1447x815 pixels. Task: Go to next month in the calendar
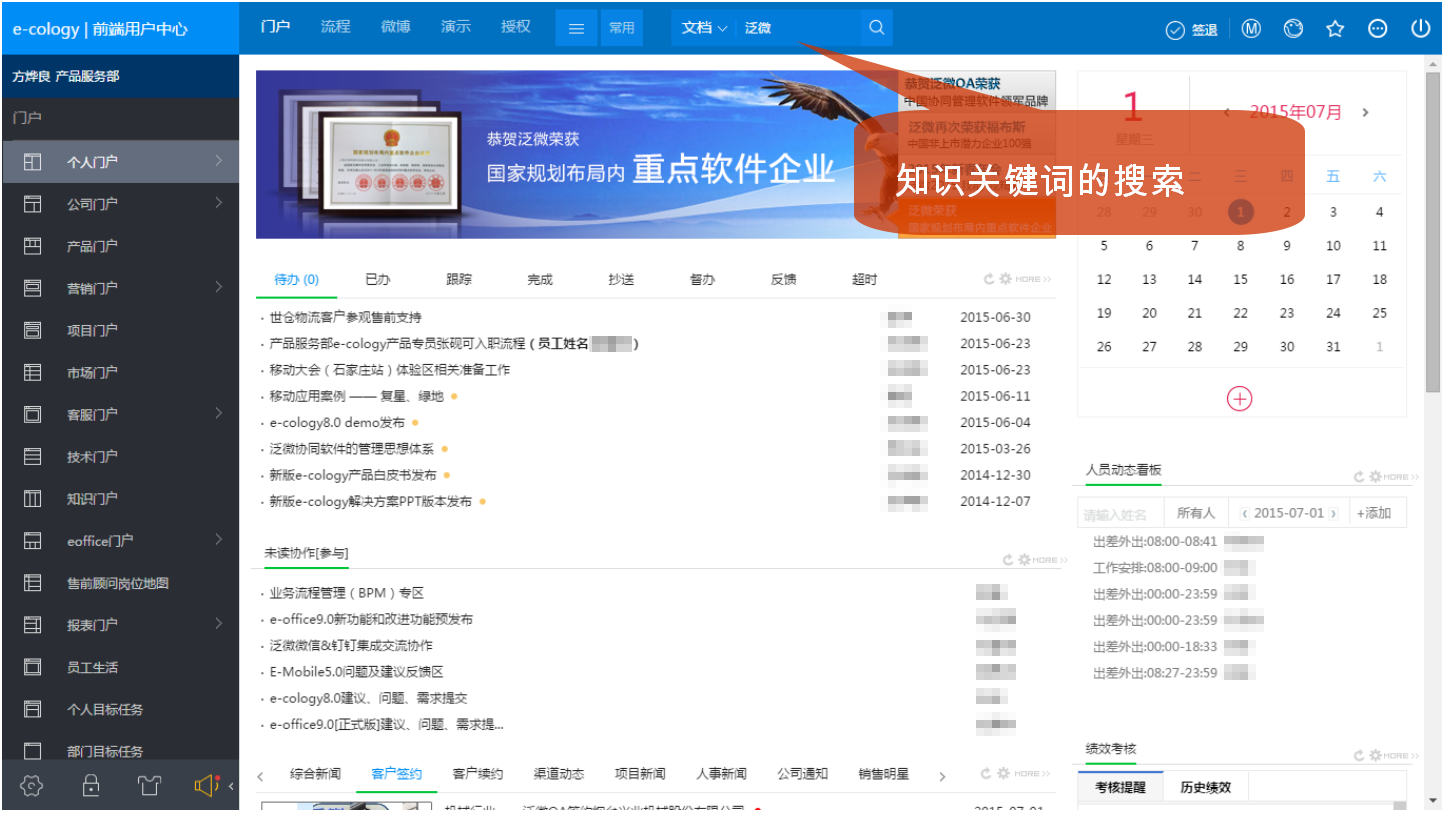tap(1365, 113)
